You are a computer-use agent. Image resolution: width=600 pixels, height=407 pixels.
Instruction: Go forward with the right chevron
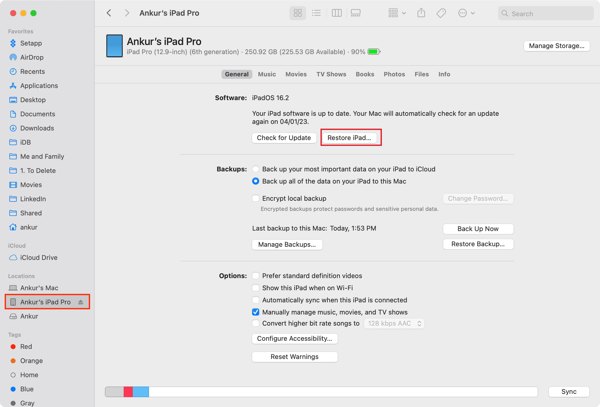click(x=127, y=13)
